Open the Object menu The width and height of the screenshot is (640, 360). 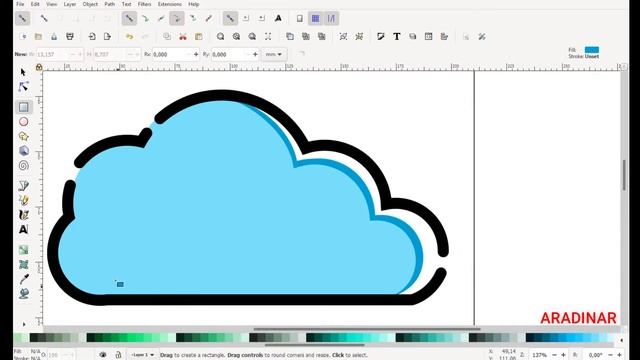coord(90,4)
